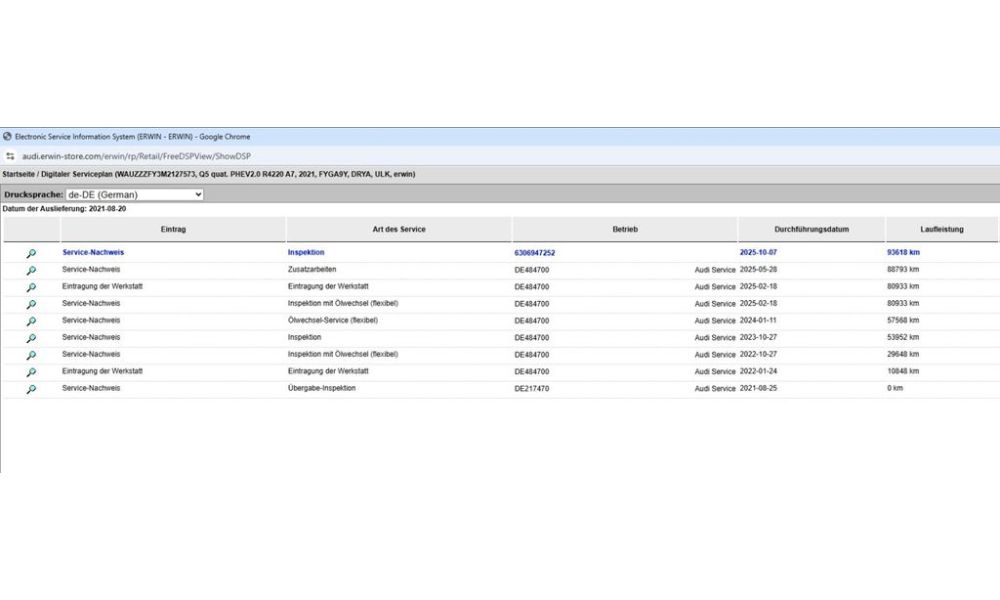Open the highlighted Service-Nachweis link in the top row
Image resolution: width=1000 pixels, height=600 pixels.
[93, 253]
